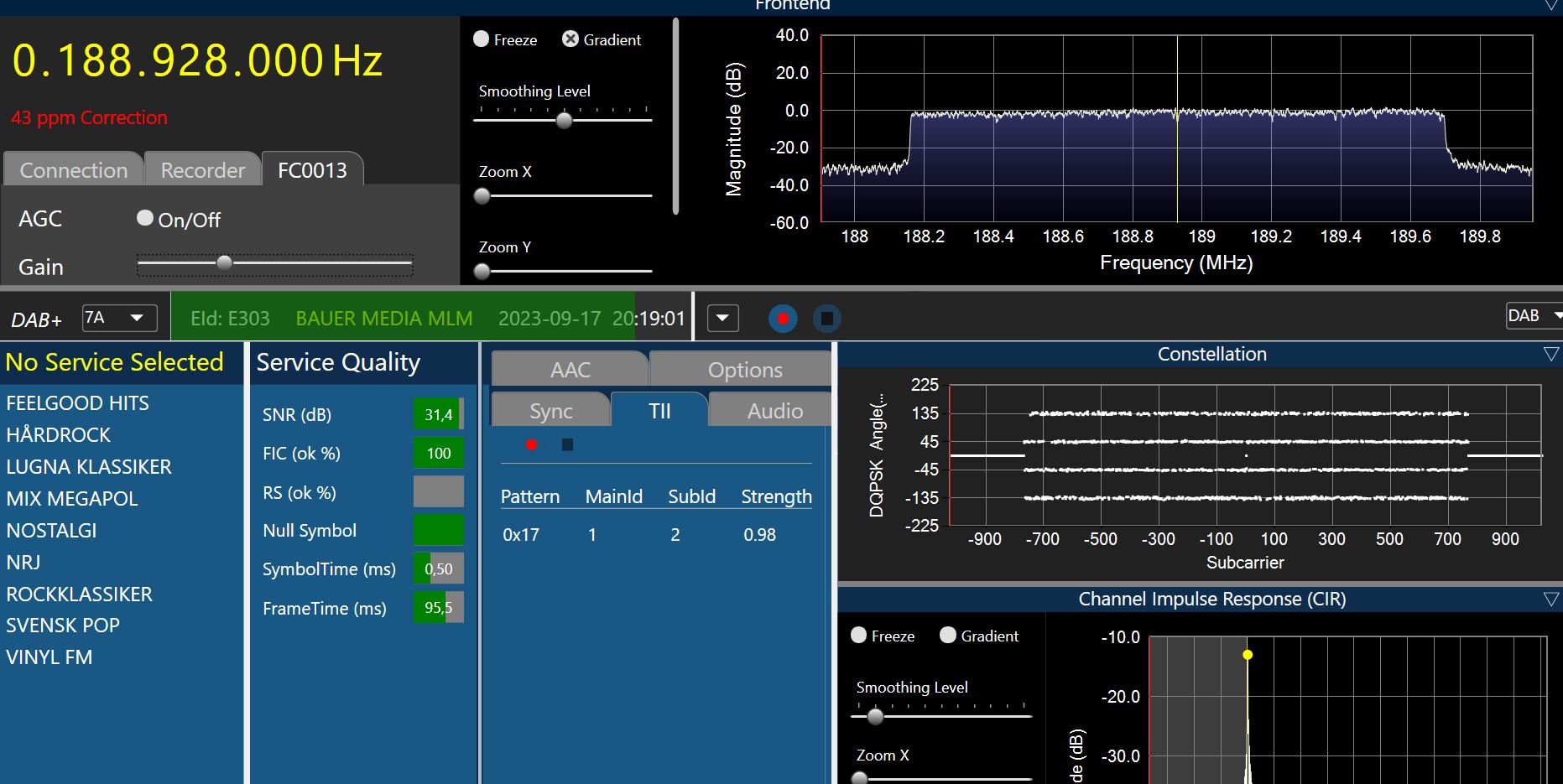Enable Gradient for the CIR plot
Screen dimensions: 1563x784
pyautogui.click(x=948, y=636)
